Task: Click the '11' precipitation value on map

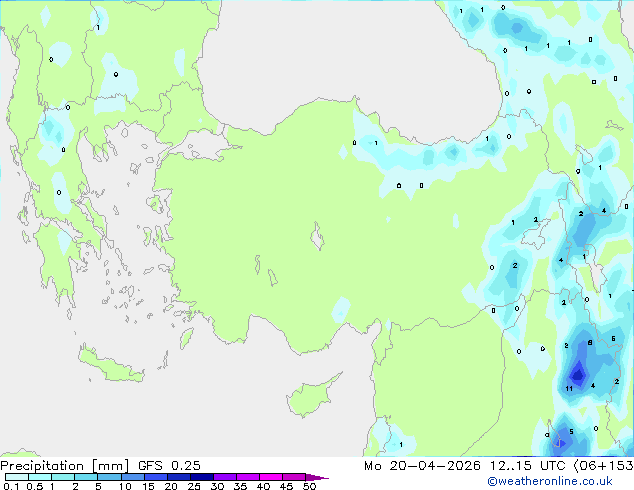Action: click(x=569, y=389)
